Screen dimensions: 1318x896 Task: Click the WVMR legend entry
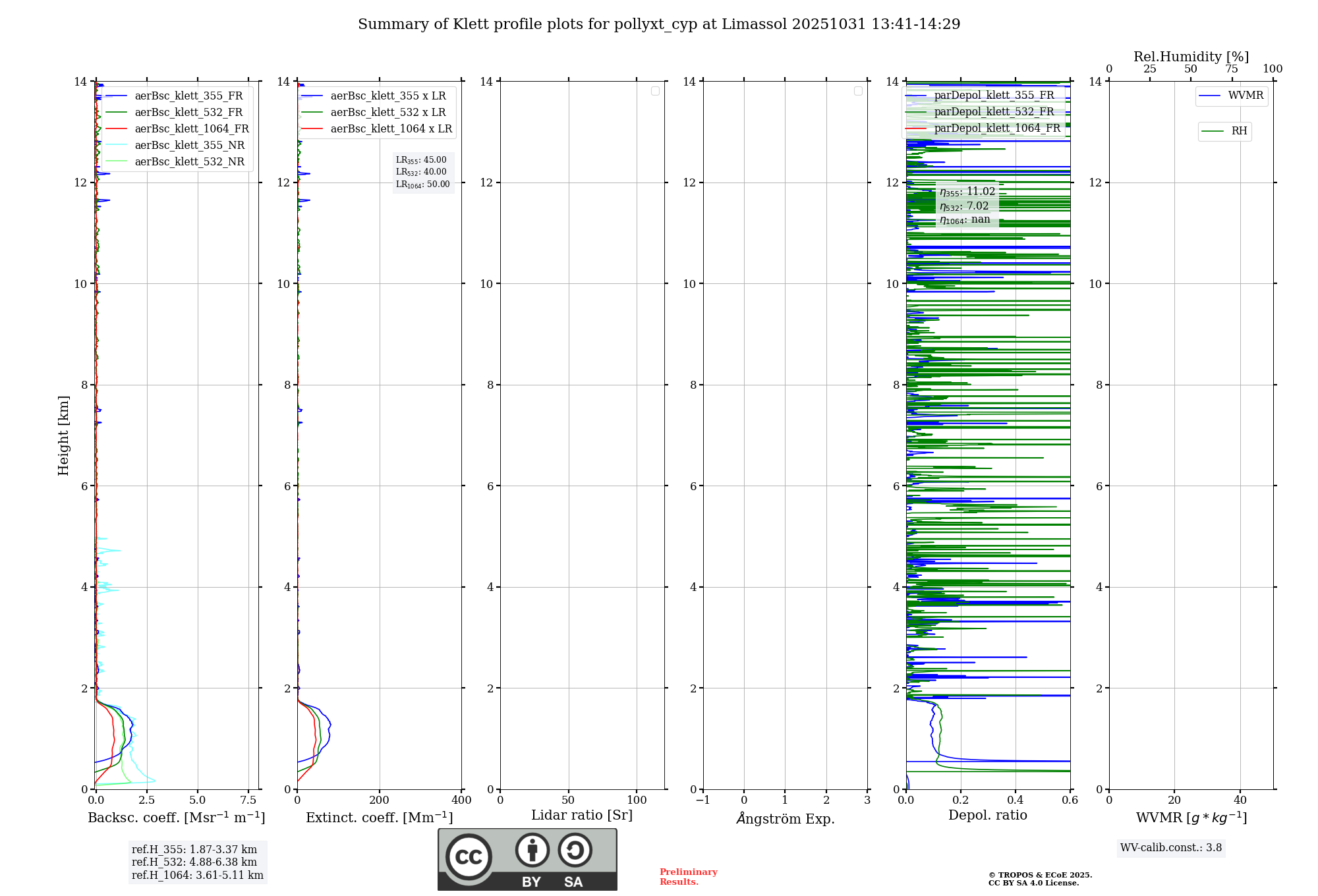[x=1245, y=96]
